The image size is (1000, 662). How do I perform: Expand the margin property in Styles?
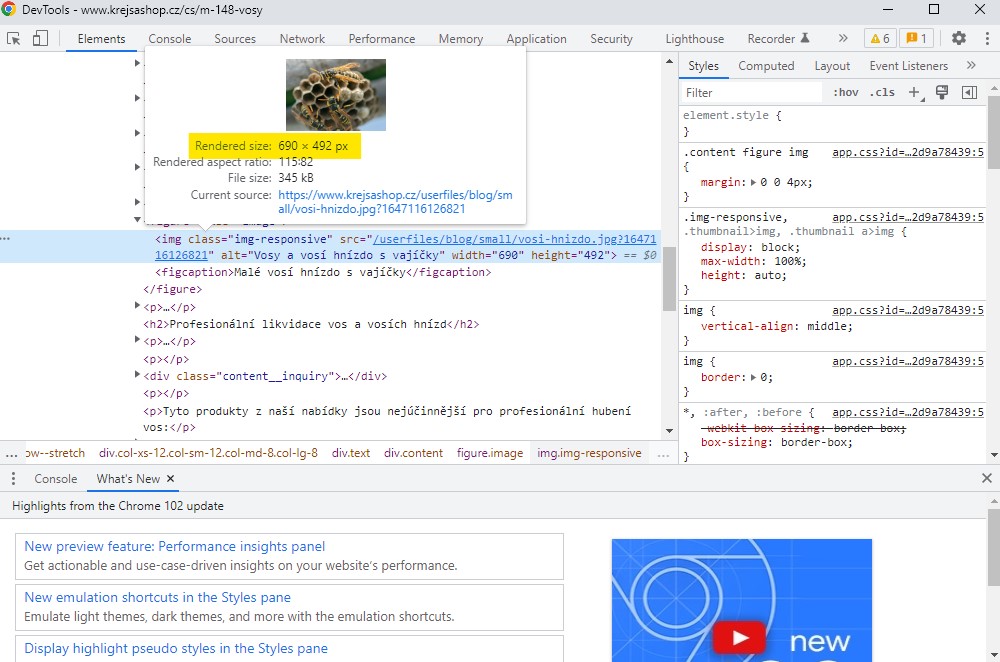pos(752,183)
